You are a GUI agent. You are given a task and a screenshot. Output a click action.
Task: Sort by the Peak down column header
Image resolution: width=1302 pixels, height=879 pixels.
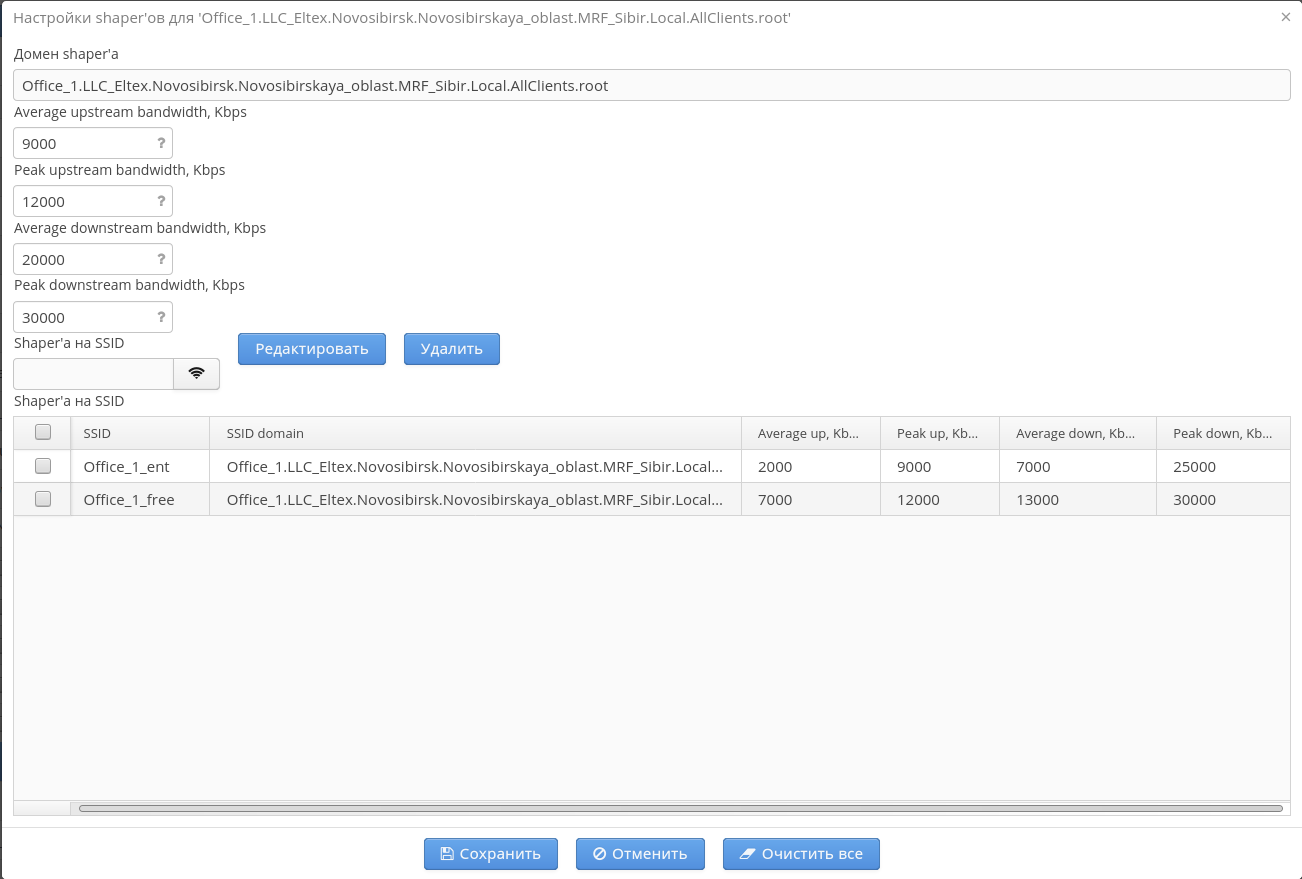[1223, 433]
